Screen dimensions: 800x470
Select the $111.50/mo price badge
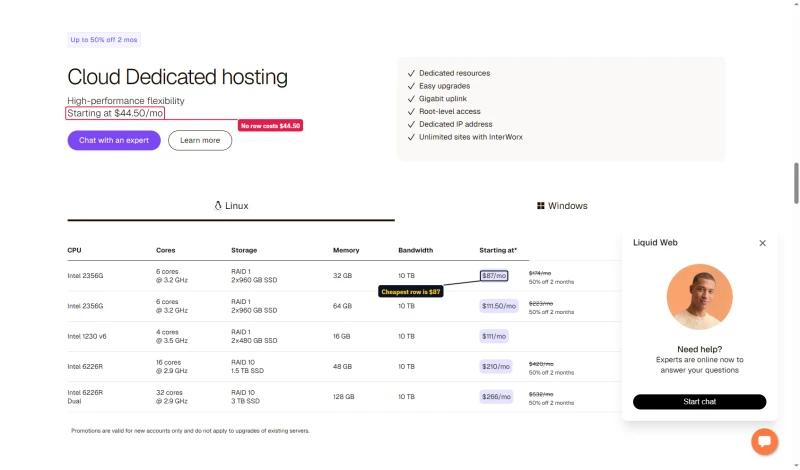499,306
